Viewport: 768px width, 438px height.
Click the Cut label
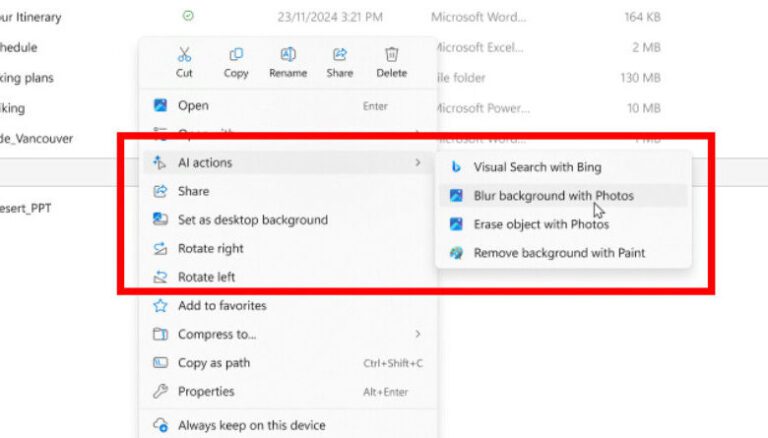(x=184, y=73)
